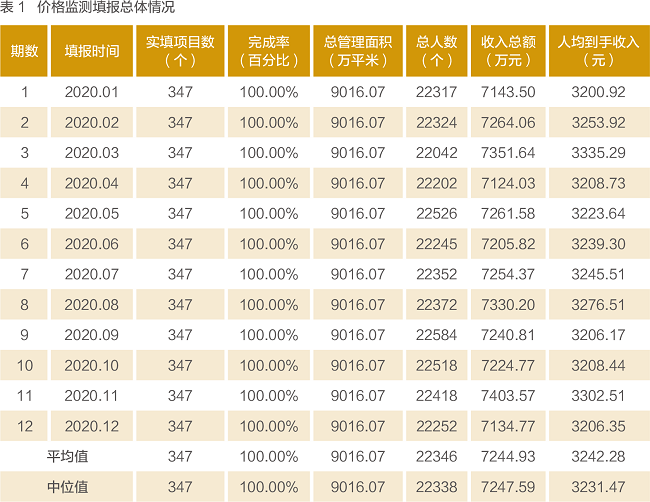Click the per-capita income value 3335.29

click(x=597, y=153)
